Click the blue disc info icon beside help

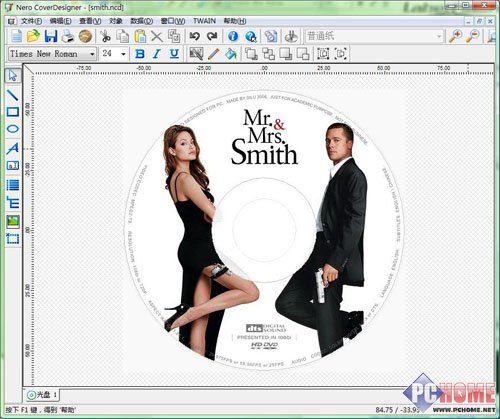pyautogui.click(x=271, y=36)
